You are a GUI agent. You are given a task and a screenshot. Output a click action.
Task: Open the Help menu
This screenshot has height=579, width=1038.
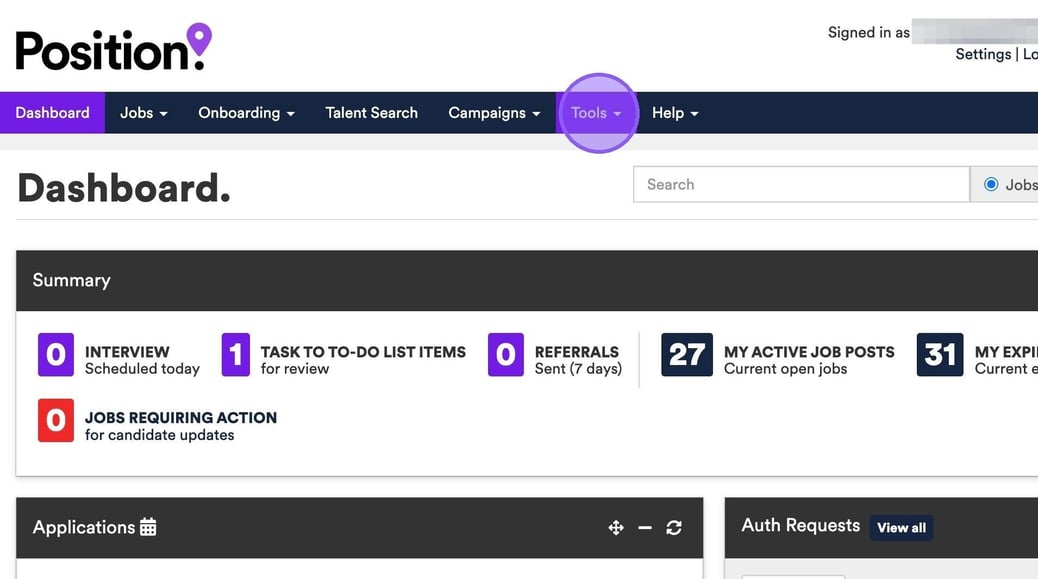pos(675,113)
